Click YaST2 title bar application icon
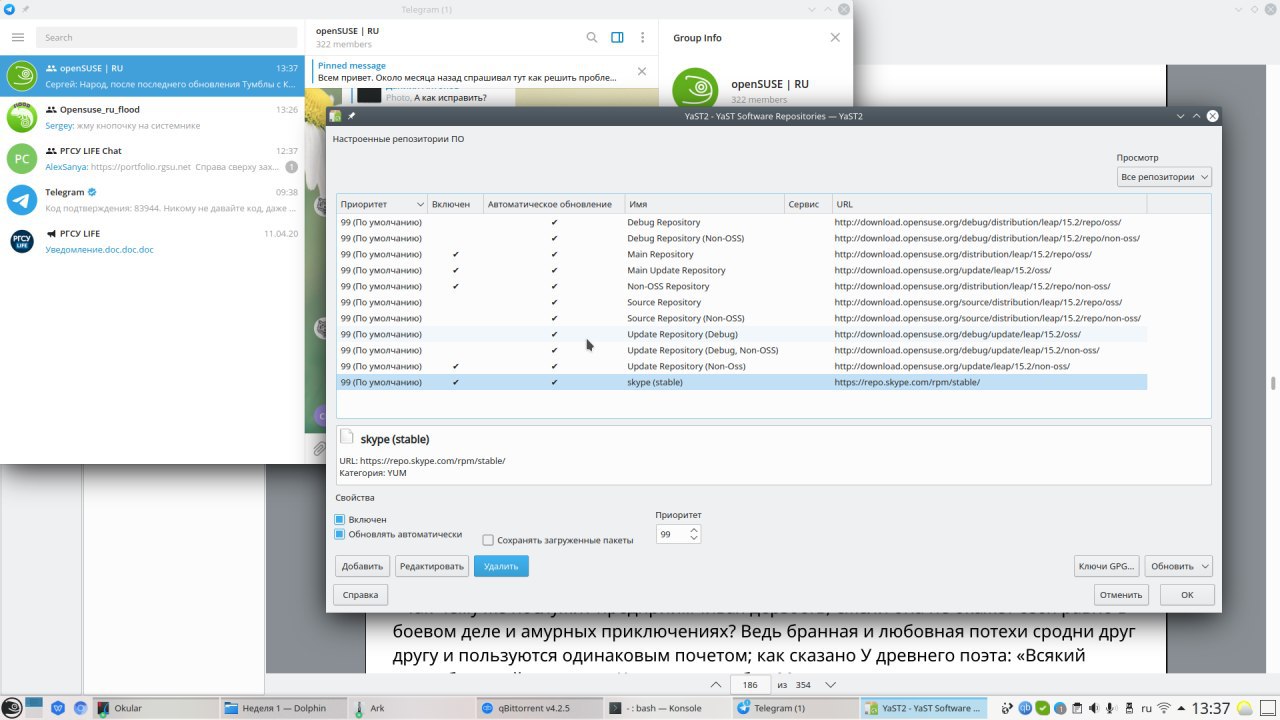The width and height of the screenshot is (1280, 720). tap(336, 116)
